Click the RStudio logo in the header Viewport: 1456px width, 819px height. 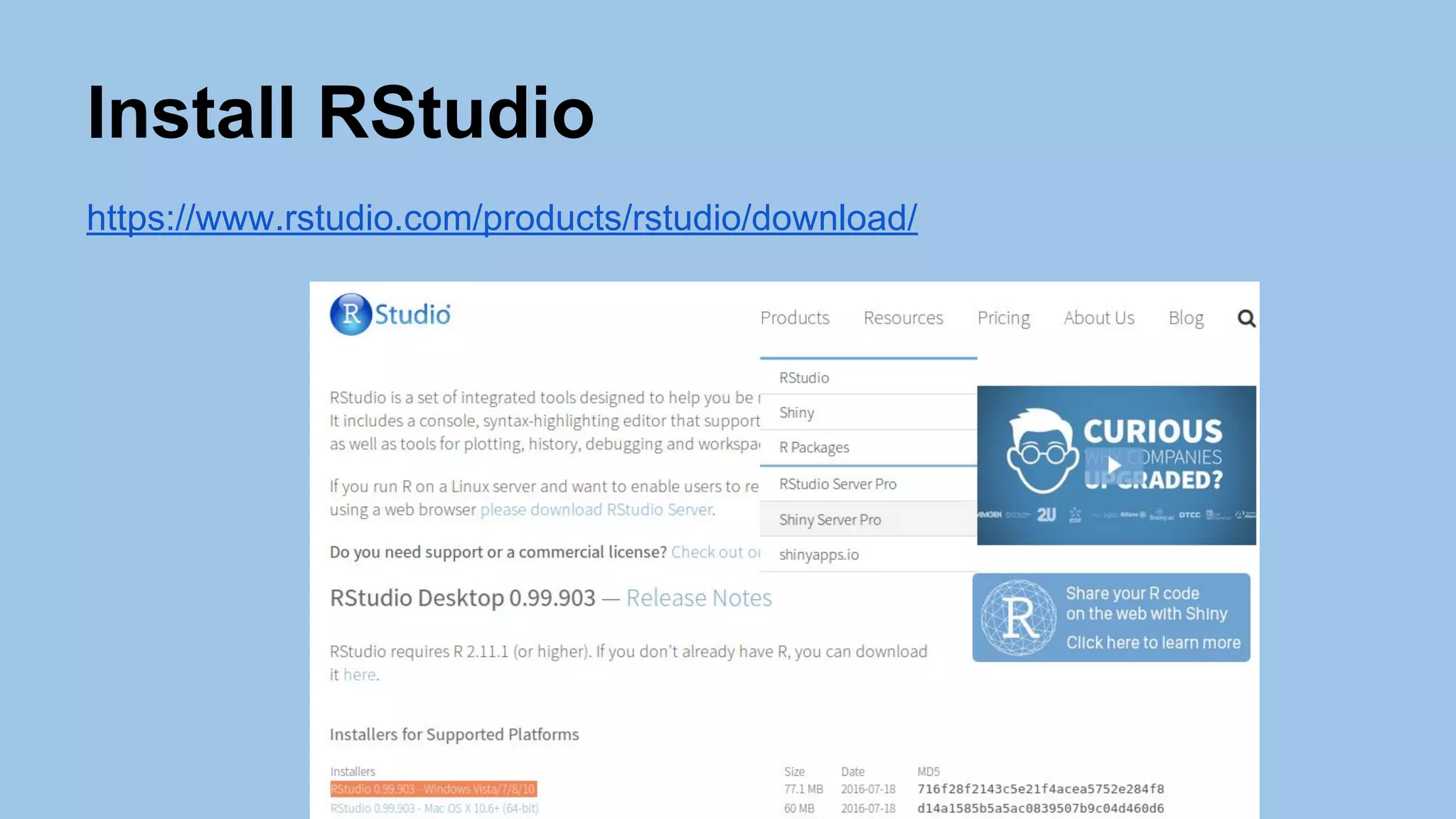coord(390,314)
